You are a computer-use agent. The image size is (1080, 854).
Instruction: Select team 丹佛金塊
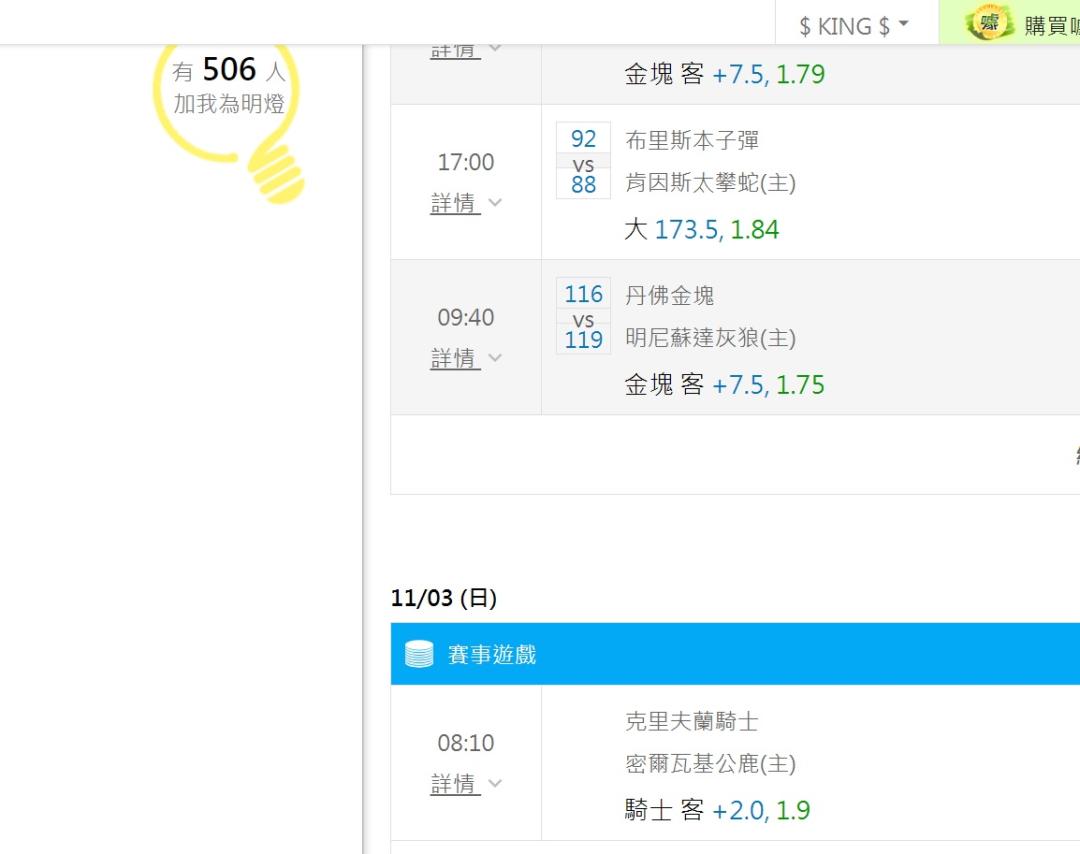[669, 295]
